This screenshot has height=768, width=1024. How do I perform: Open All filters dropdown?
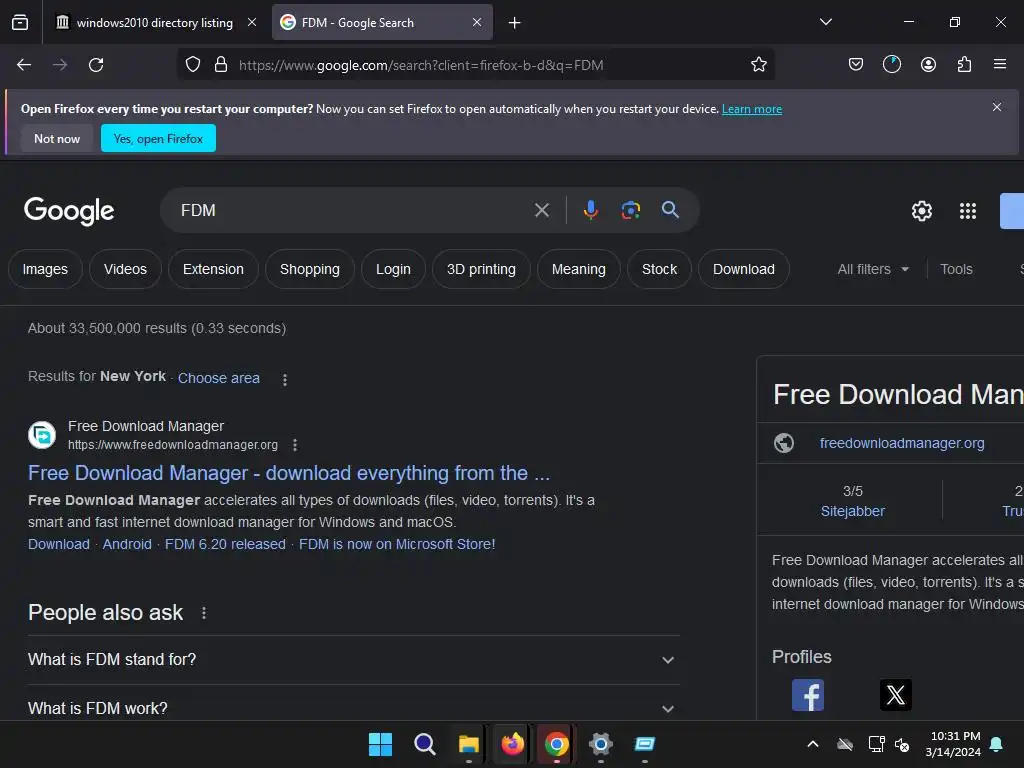click(x=873, y=269)
